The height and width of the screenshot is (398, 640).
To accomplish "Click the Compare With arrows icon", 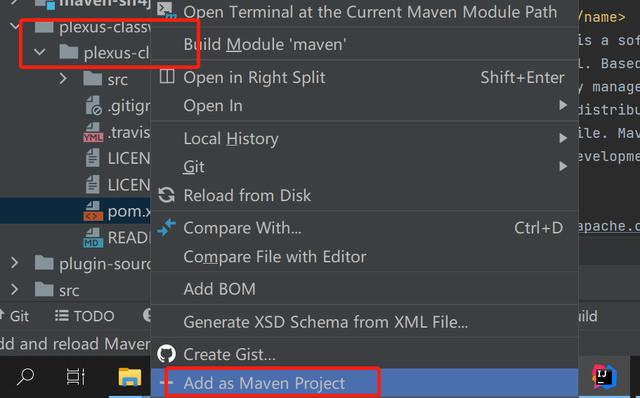I will (167, 227).
